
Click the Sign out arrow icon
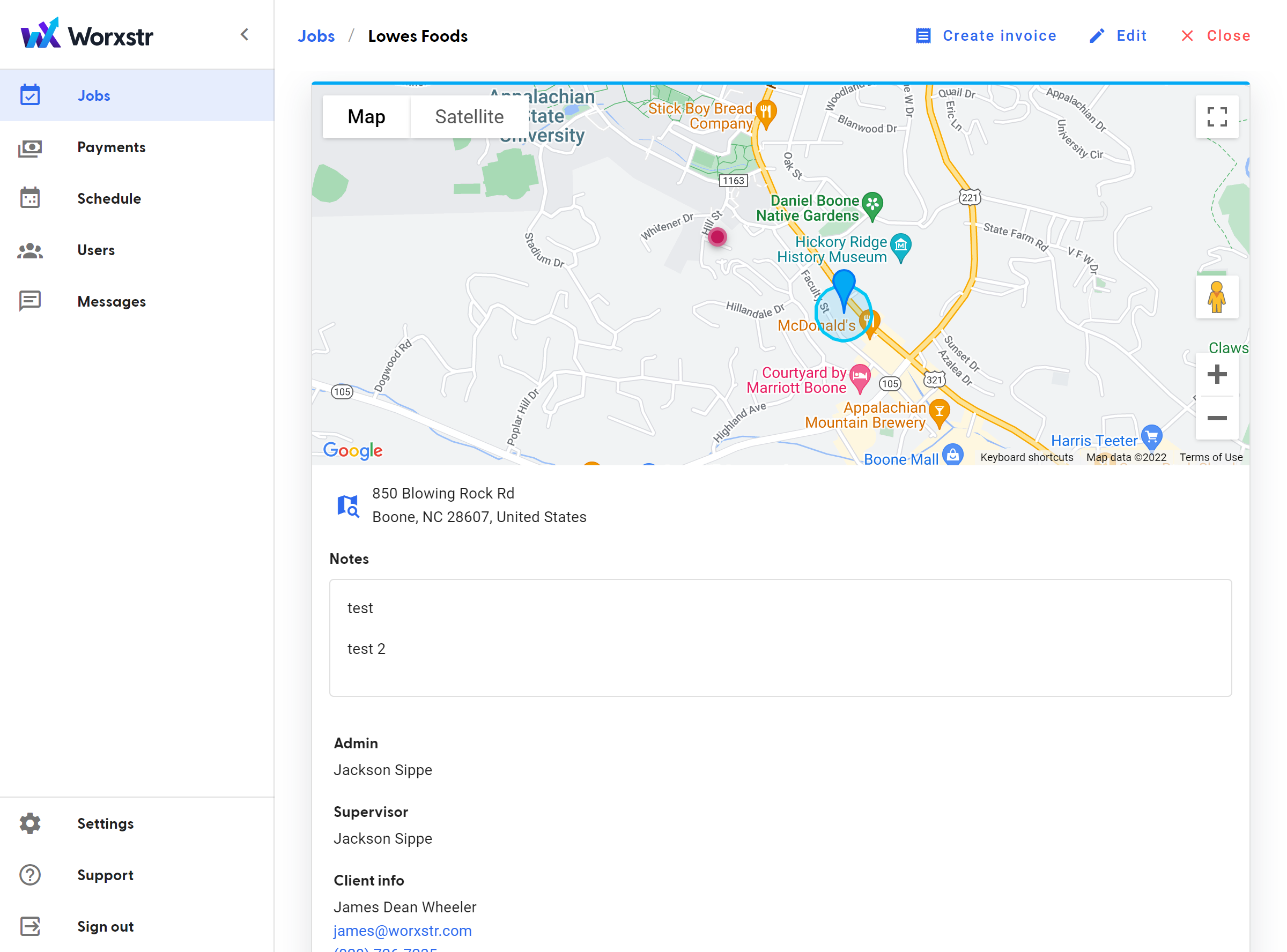coord(30,927)
